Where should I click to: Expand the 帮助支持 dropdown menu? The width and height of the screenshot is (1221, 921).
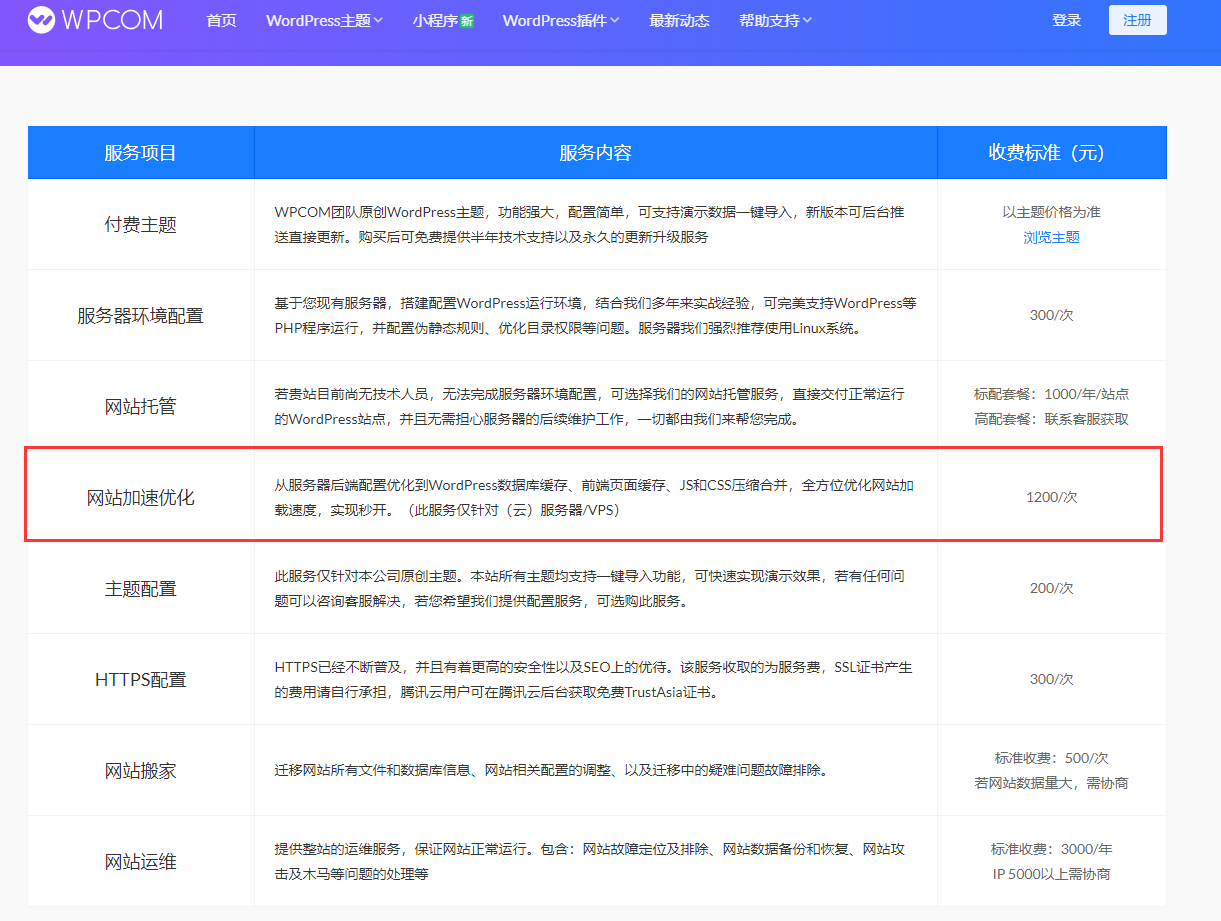(x=775, y=20)
